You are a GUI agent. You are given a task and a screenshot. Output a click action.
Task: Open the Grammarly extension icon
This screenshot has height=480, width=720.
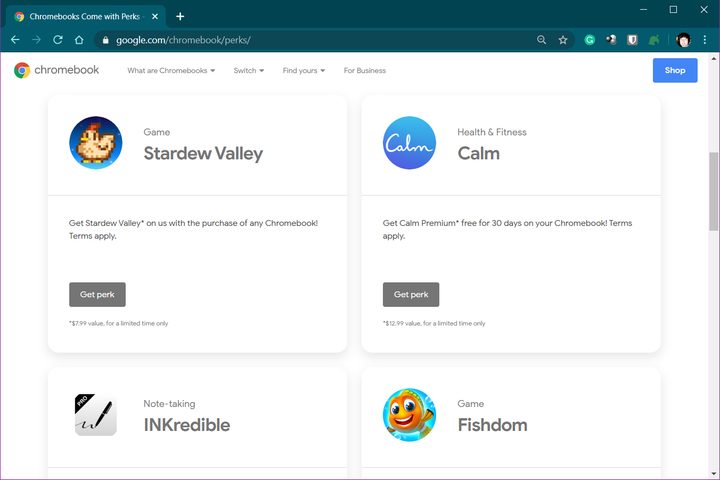(x=590, y=40)
